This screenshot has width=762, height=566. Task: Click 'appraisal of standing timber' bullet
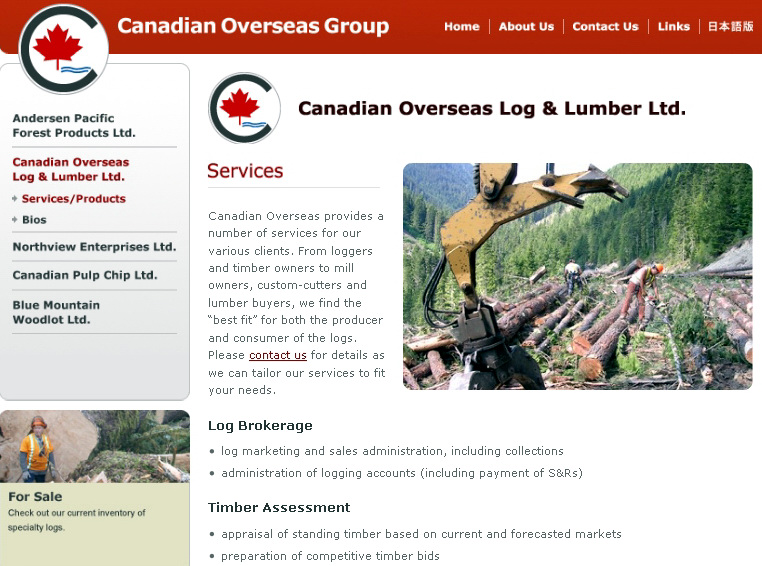point(421,534)
